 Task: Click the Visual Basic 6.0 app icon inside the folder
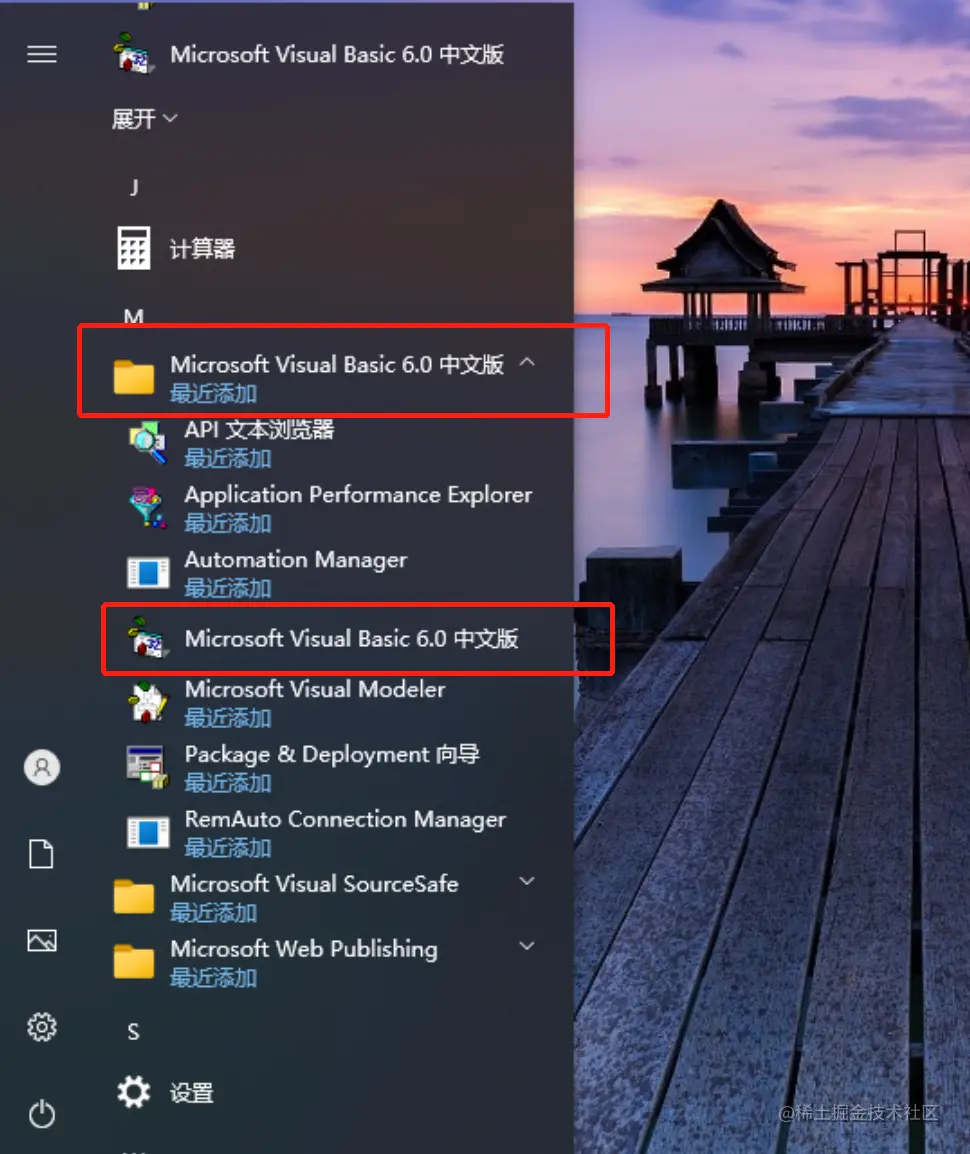(x=148, y=638)
